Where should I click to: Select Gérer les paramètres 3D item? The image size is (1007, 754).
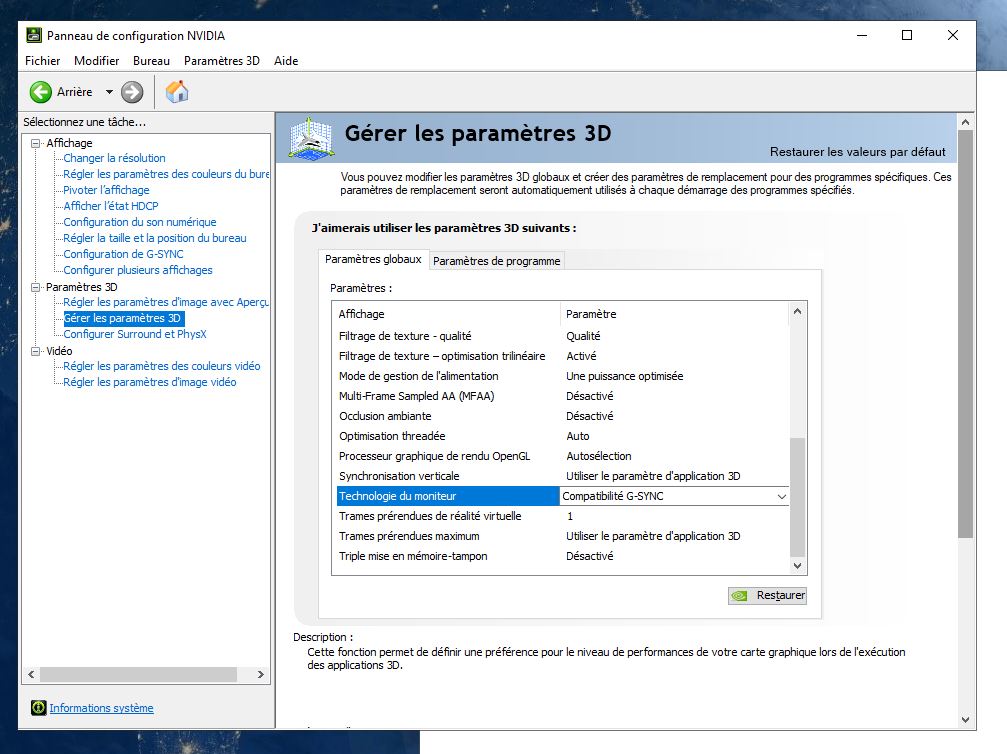tap(123, 318)
